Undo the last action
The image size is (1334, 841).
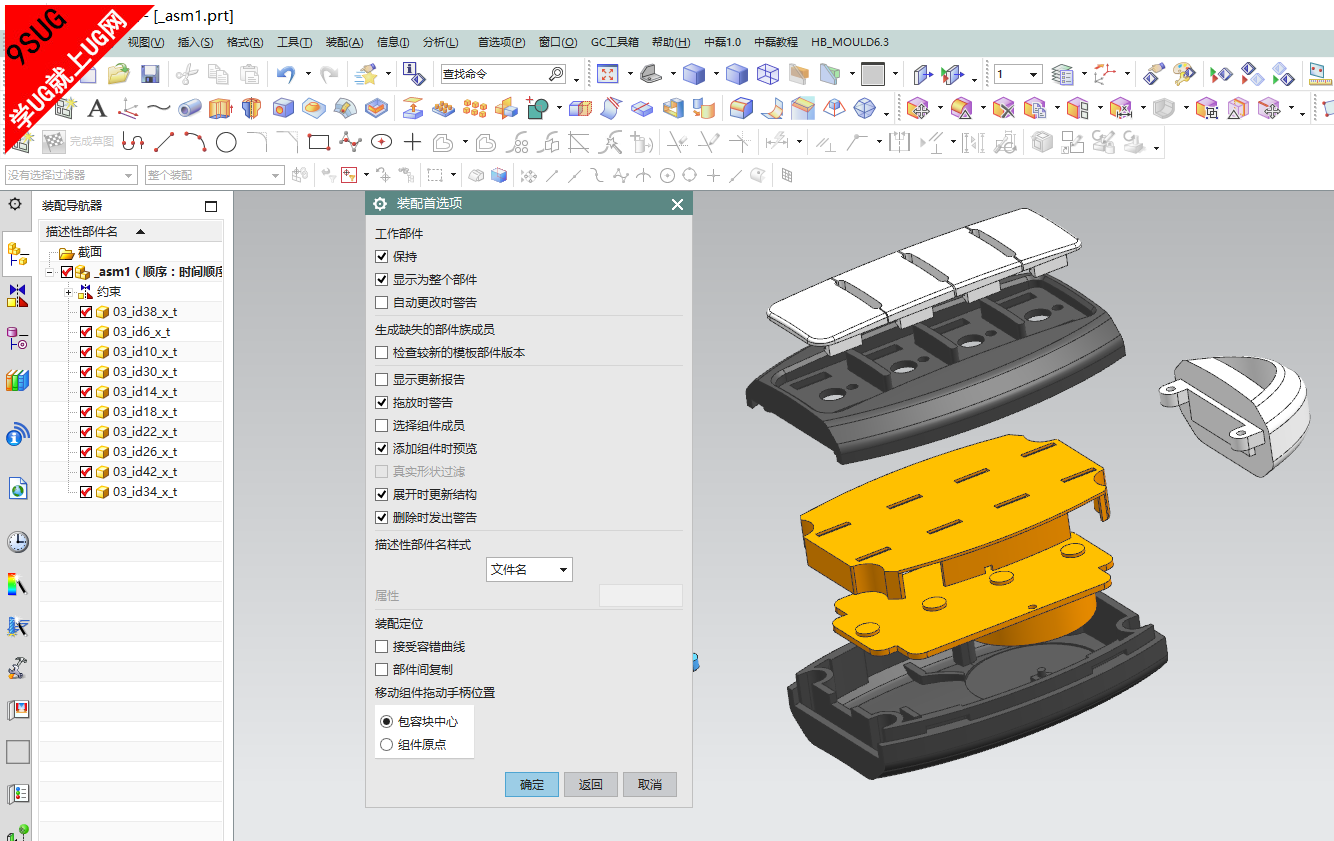[x=286, y=73]
